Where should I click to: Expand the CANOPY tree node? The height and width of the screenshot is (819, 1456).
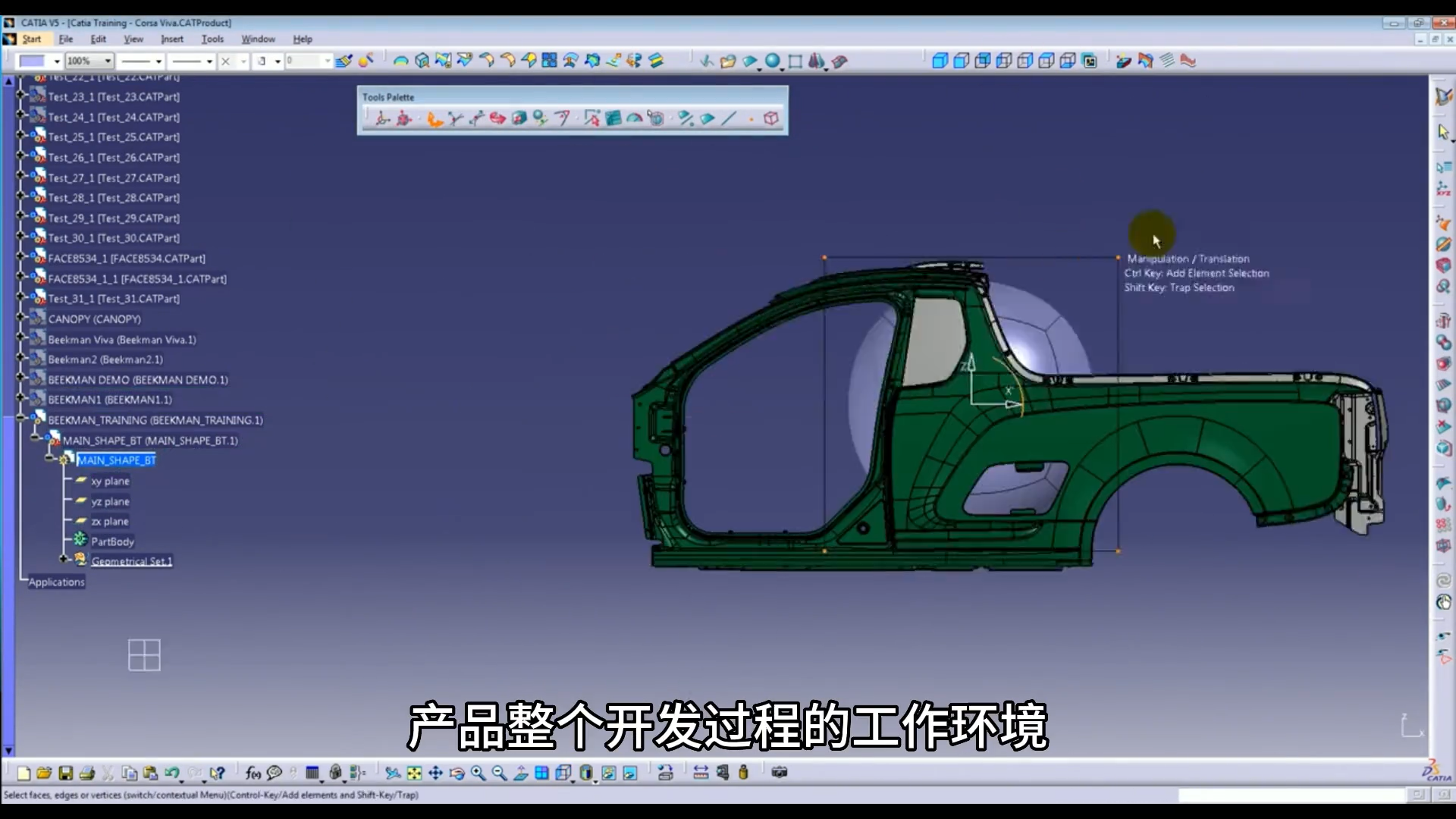tap(20, 317)
